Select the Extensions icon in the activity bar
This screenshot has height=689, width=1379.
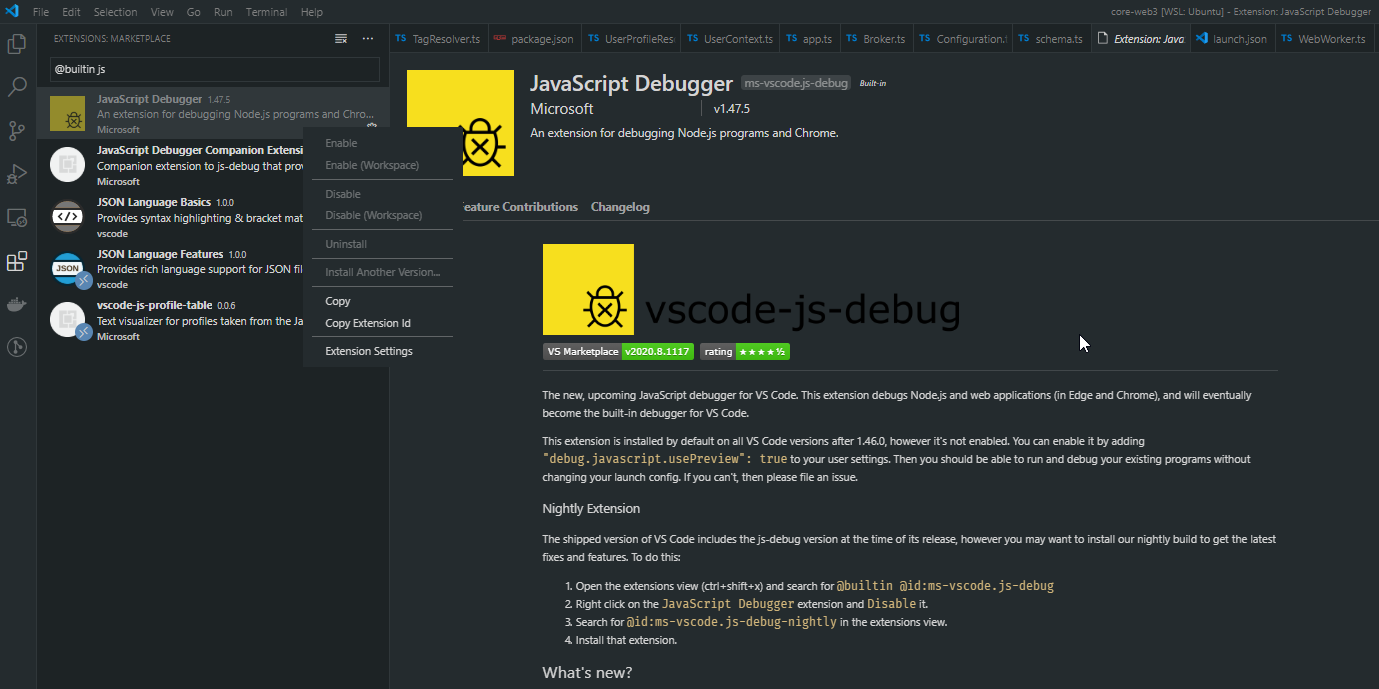click(x=16, y=262)
